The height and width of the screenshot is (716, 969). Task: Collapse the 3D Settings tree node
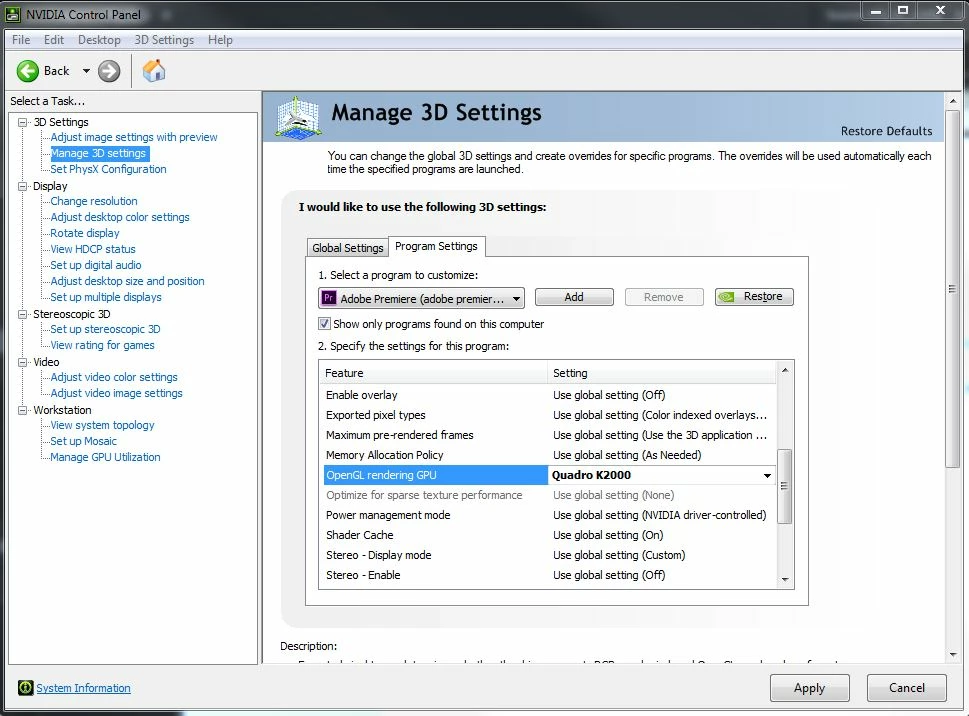pyautogui.click(x=23, y=122)
